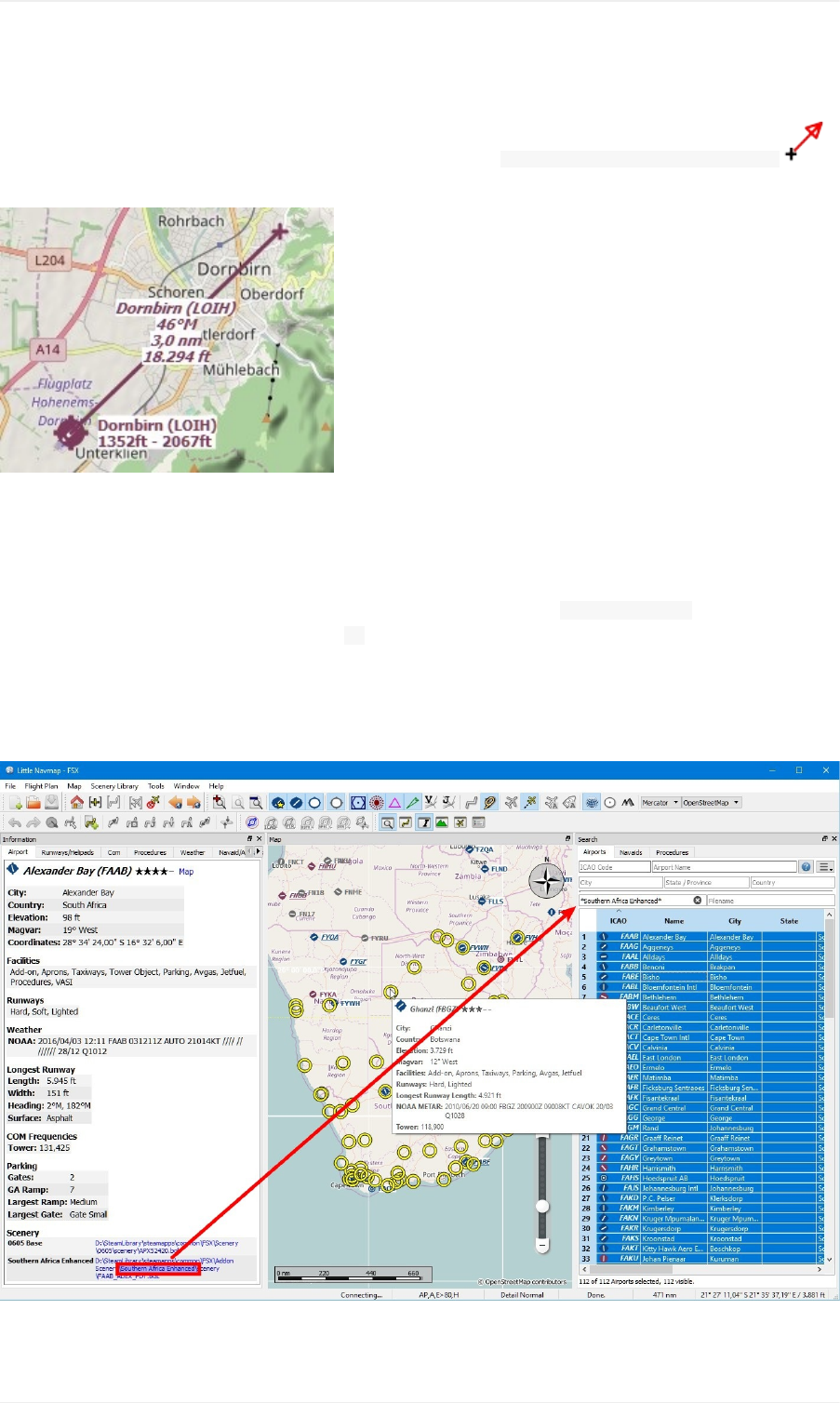Viewport: 840px width, 1403px height.
Task: Open search options menu button
Action: pyautogui.click(x=825, y=867)
